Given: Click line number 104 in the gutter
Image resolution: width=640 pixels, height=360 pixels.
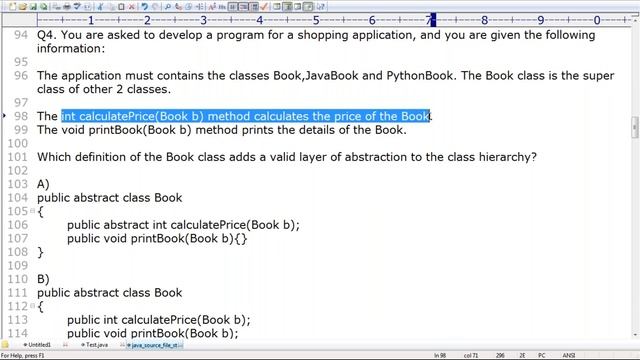Looking at the screenshot, I should 18,198.
